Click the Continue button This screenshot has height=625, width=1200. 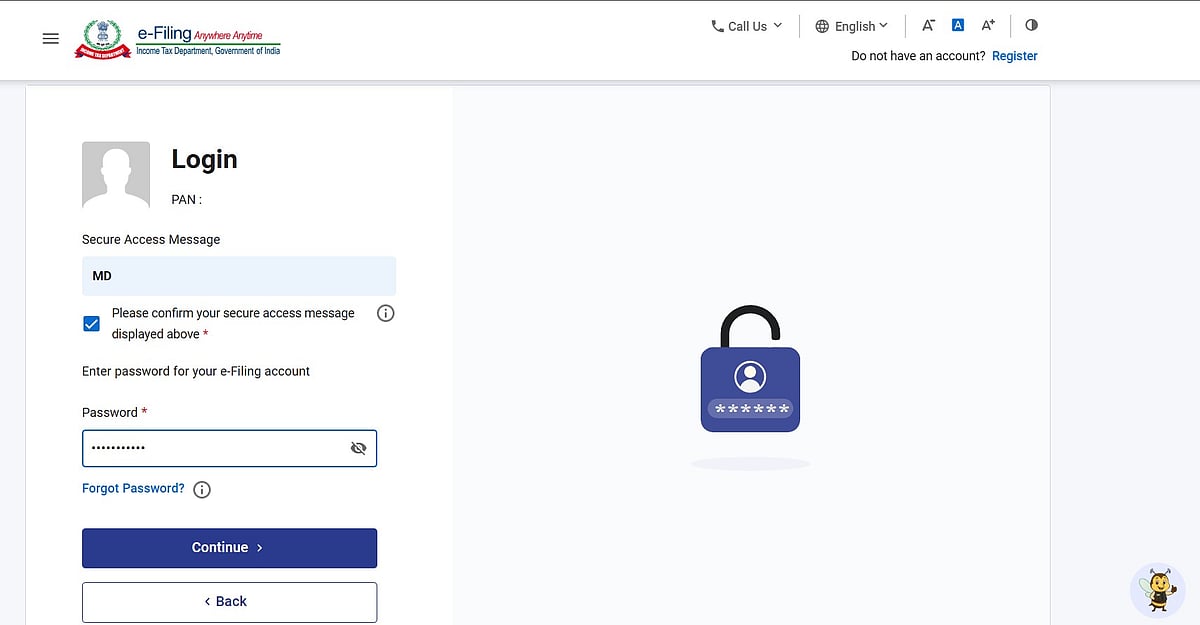coord(229,548)
